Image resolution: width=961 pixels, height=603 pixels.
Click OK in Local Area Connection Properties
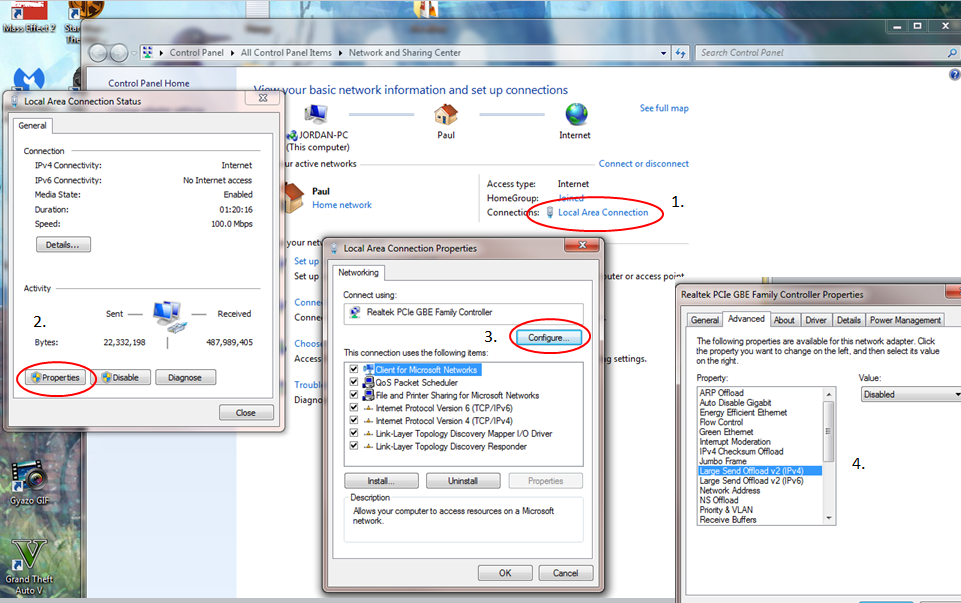click(x=505, y=573)
